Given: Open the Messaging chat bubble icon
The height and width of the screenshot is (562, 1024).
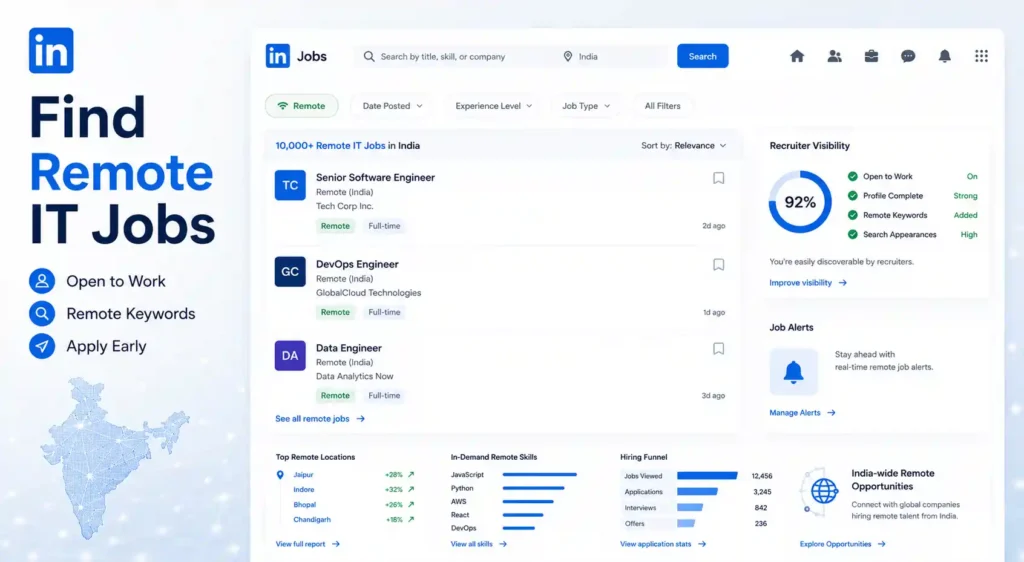Looking at the screenshot, I should click(908, 56).
